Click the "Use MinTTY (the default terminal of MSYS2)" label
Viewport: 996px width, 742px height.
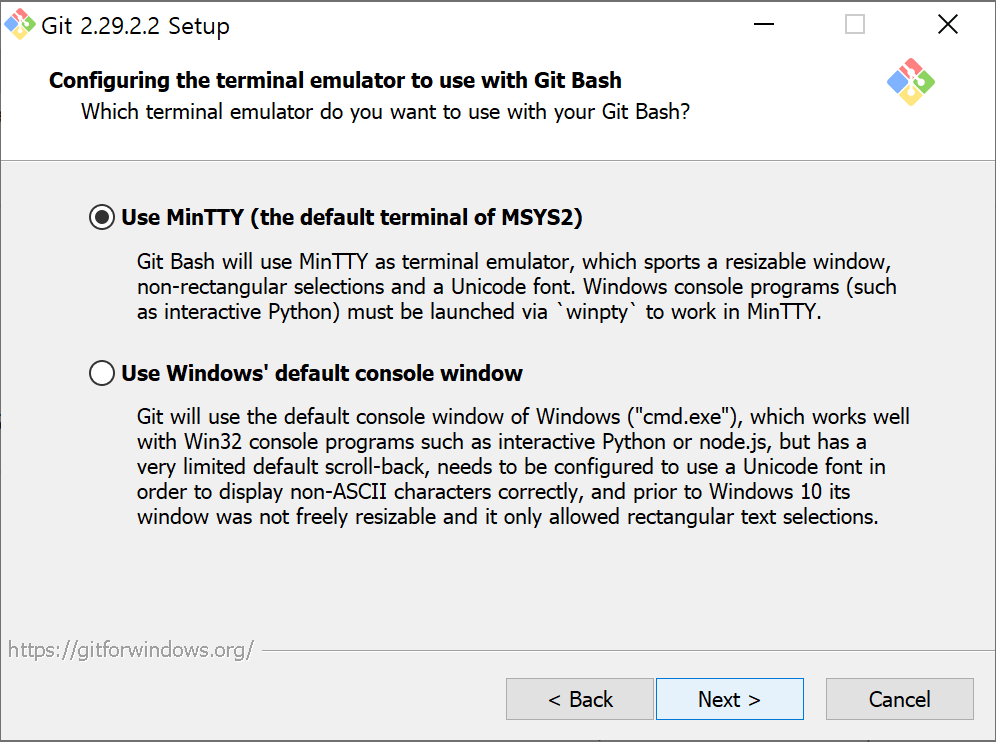(x=352, y=217)
